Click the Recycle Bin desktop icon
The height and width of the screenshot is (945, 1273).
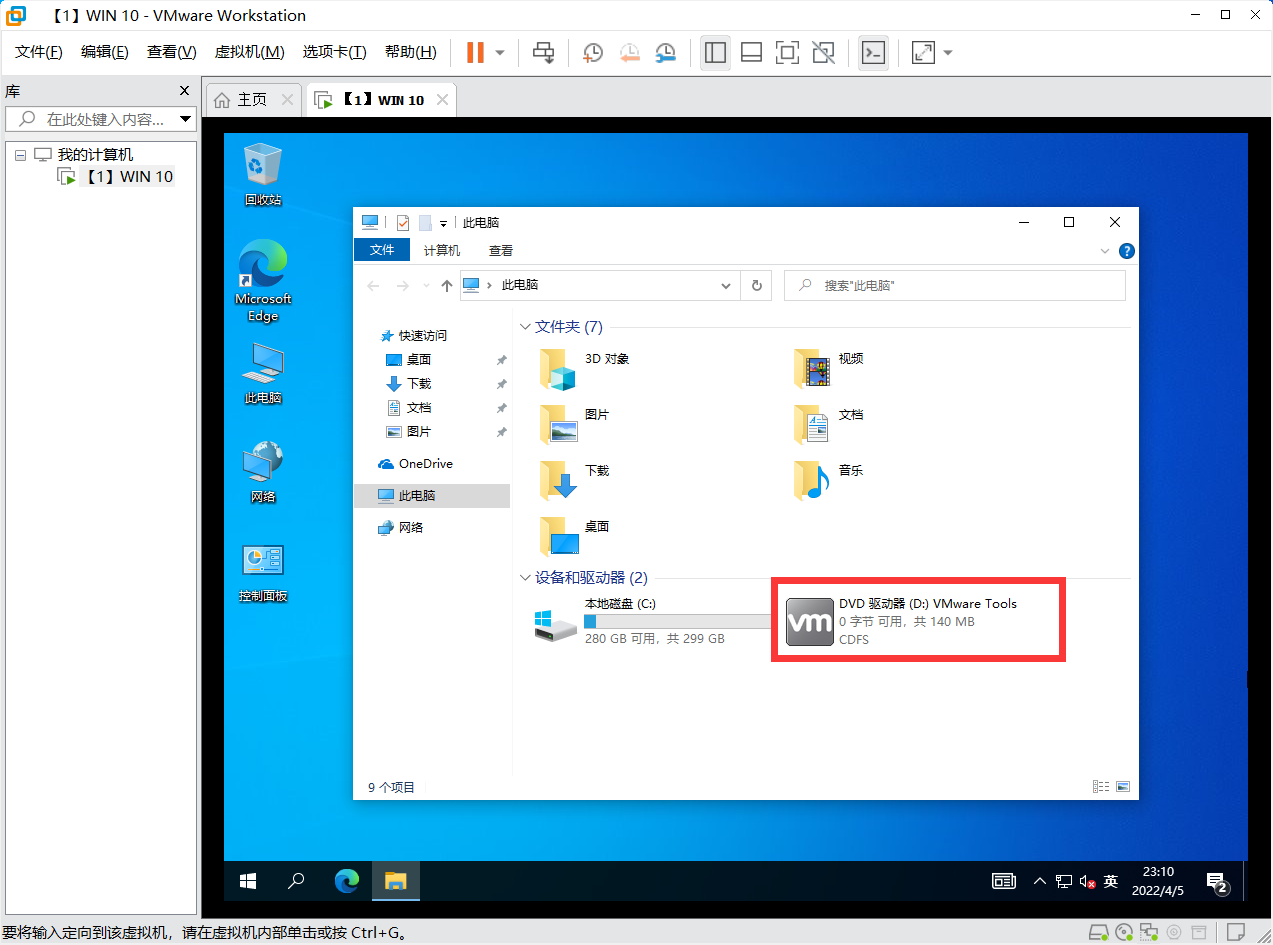(x=263, y=174)
